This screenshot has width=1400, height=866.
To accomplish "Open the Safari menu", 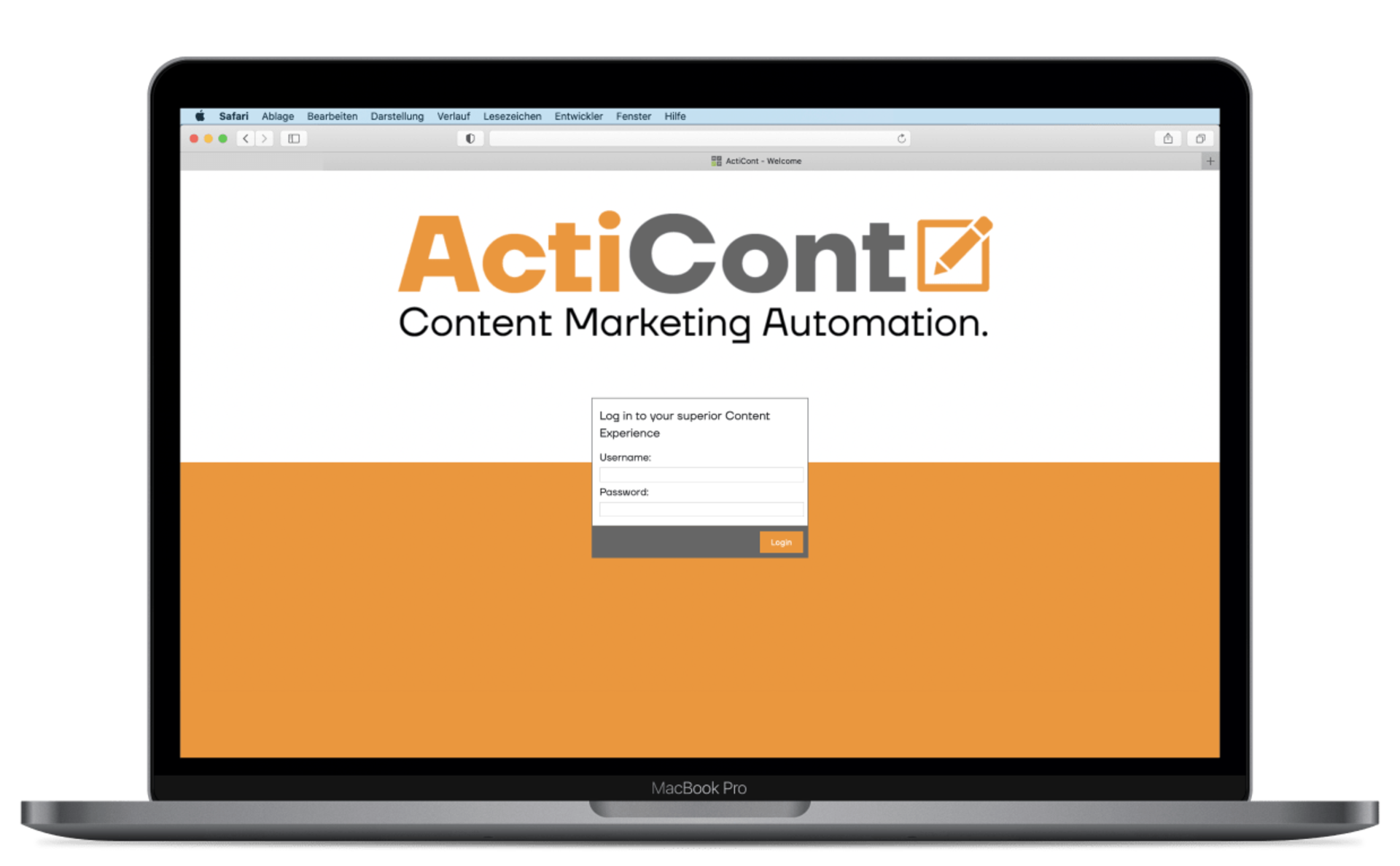I will (x=233, y=116).
